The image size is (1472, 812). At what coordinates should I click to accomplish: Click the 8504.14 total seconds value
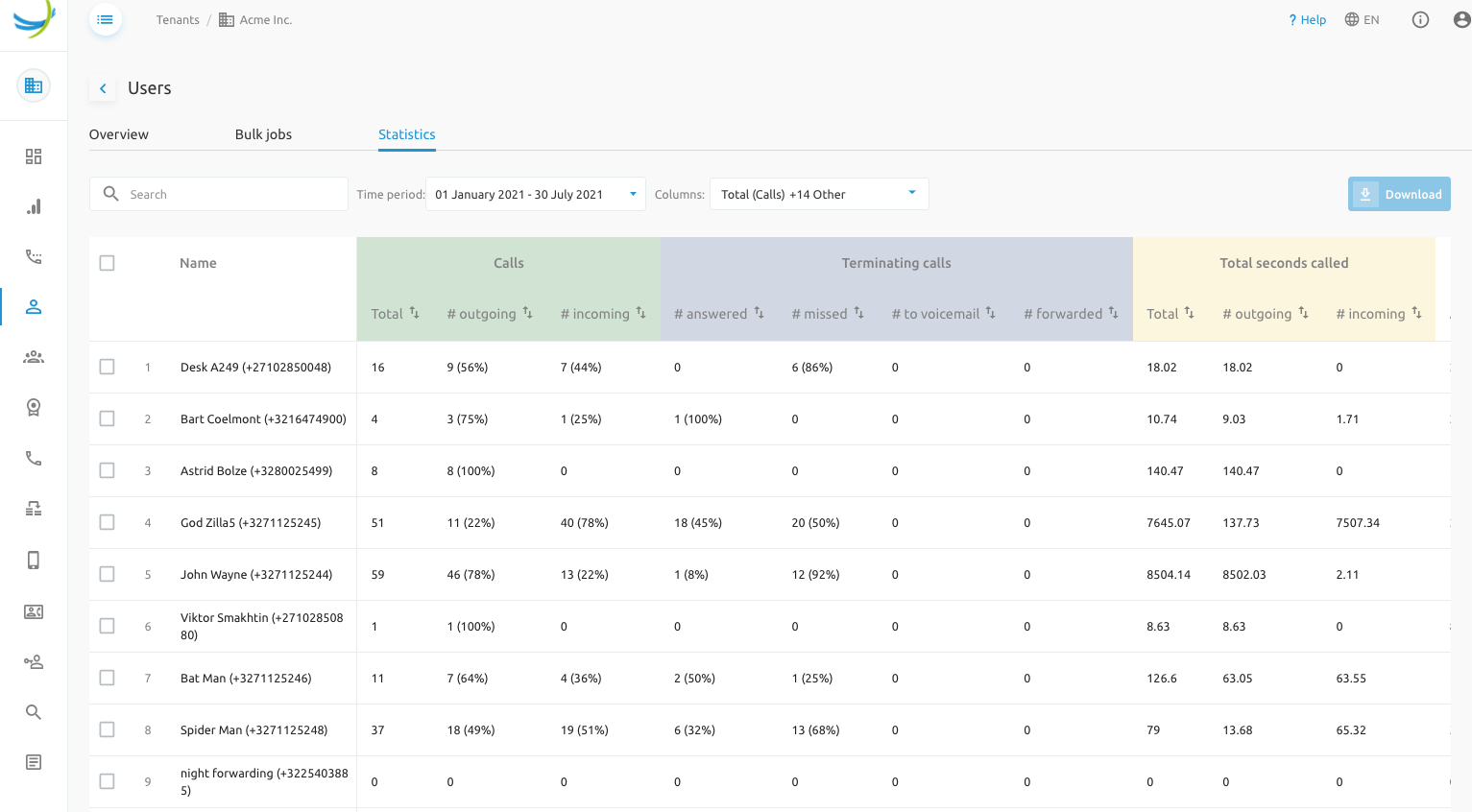point(1169,574)
